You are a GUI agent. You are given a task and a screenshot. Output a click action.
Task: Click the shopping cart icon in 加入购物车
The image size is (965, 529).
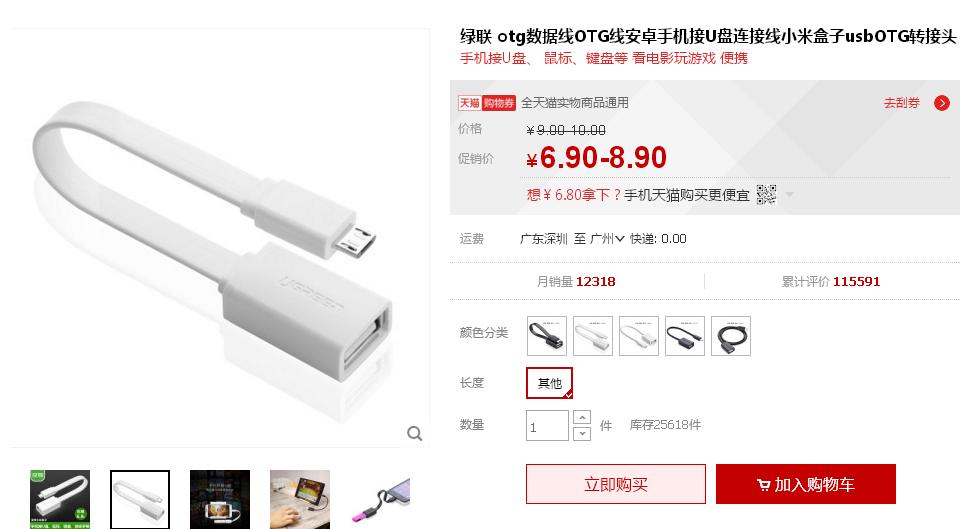763,485
